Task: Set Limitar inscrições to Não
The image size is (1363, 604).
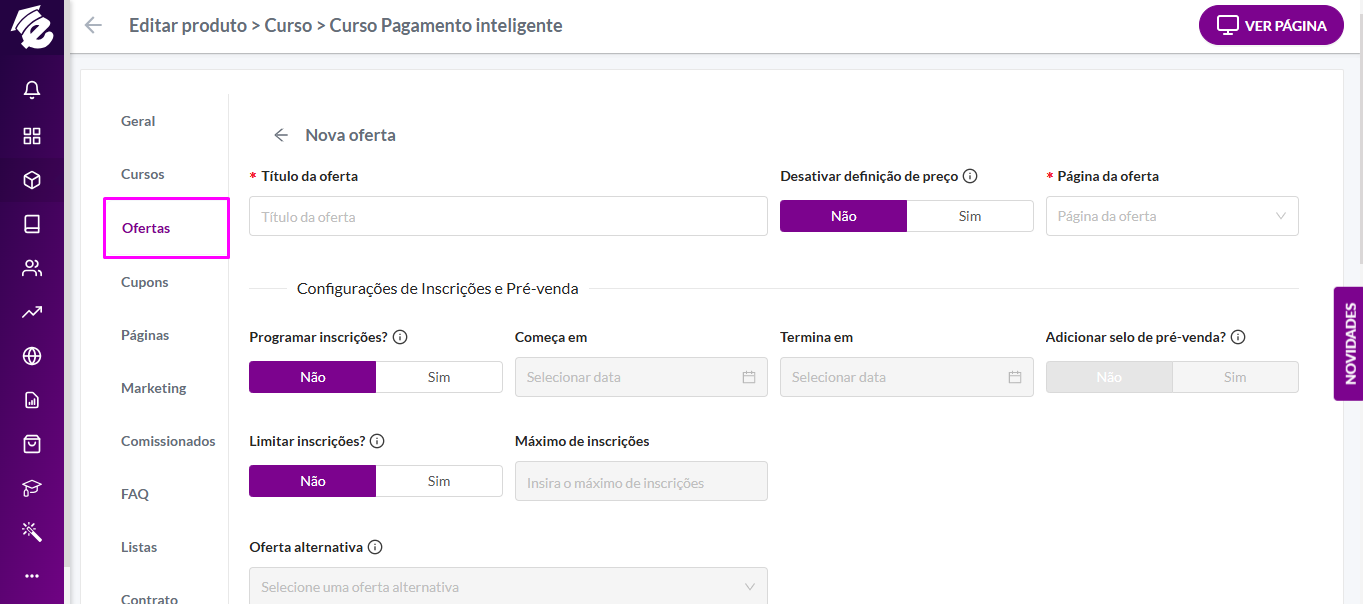Action: point(312,481)
